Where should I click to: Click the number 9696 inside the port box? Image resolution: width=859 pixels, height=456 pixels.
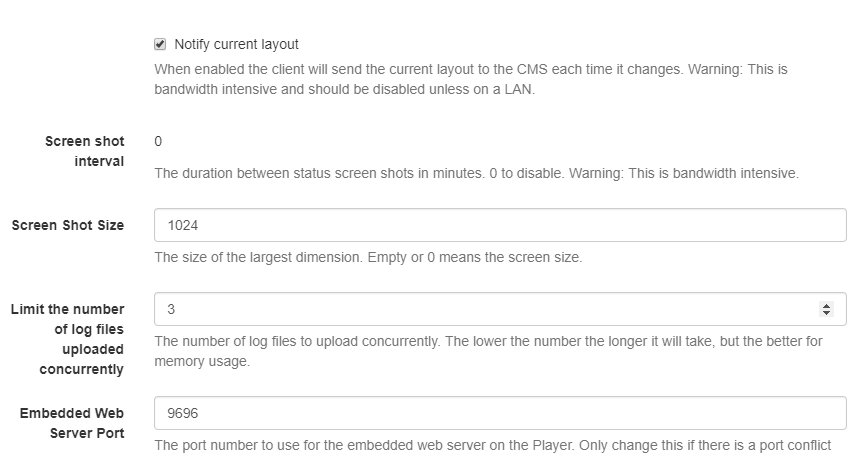pyautogui.click(x=182, y=413)
